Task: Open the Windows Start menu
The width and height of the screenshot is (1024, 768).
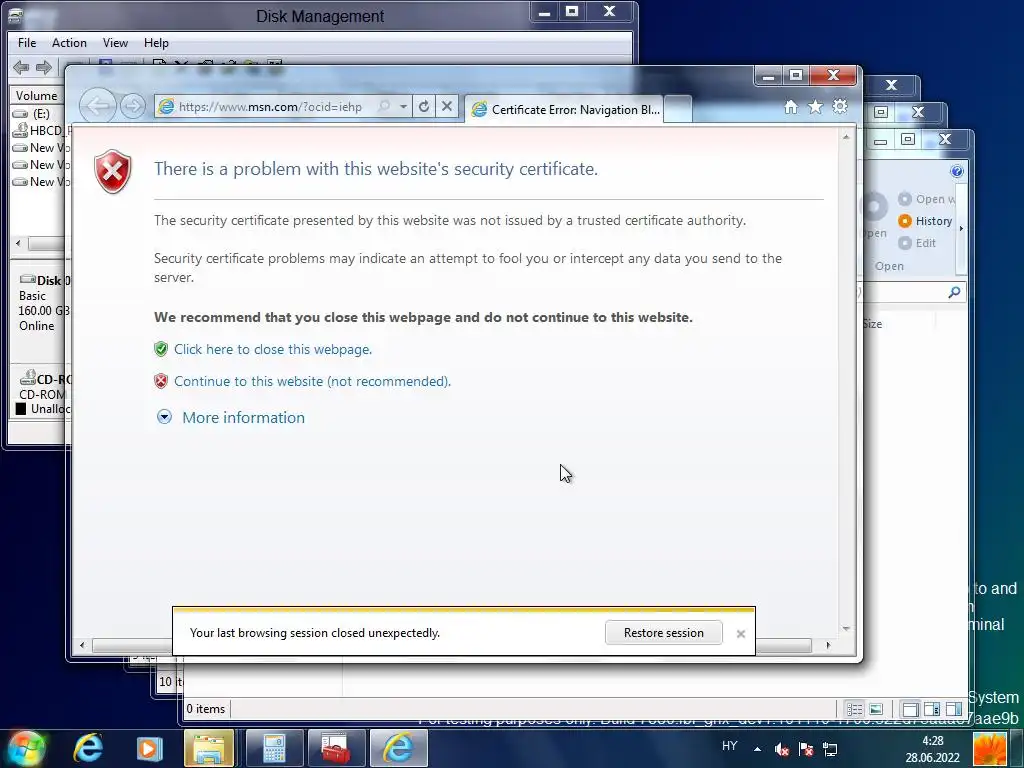Action: point(26,748)
